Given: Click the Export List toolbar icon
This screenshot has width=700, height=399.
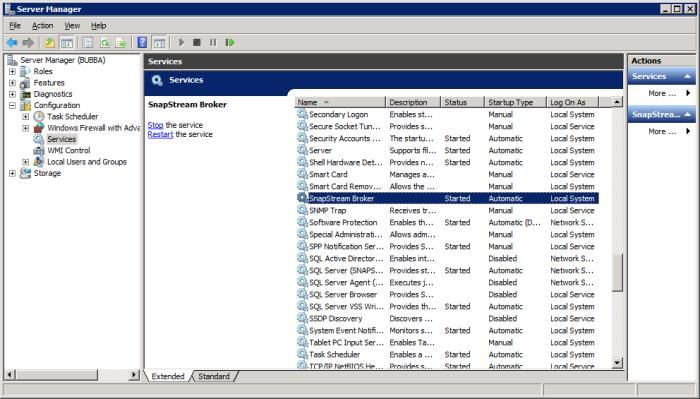Looking at the screenshot, I should 121,43.
